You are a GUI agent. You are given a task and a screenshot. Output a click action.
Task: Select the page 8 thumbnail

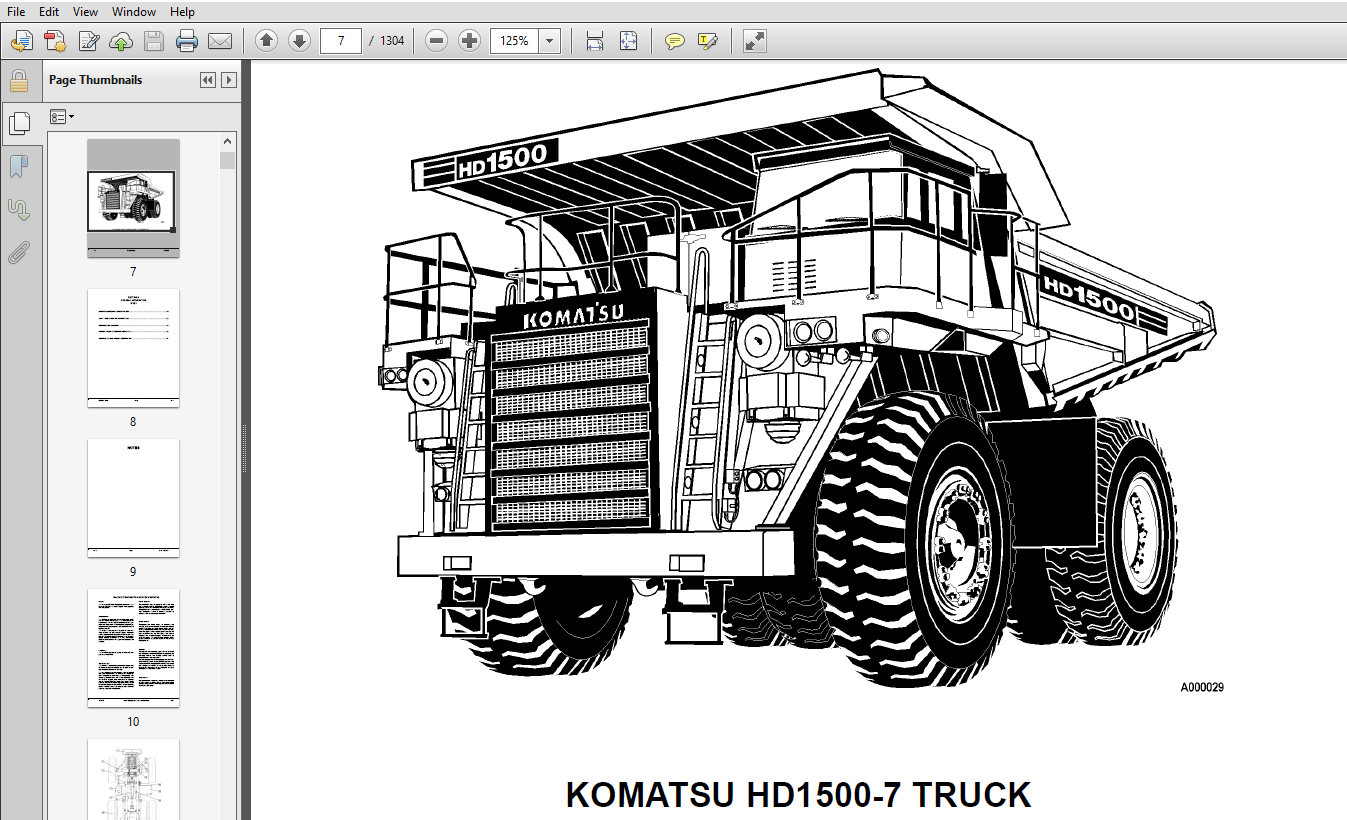pyautogui.click(x=133, y=348)
